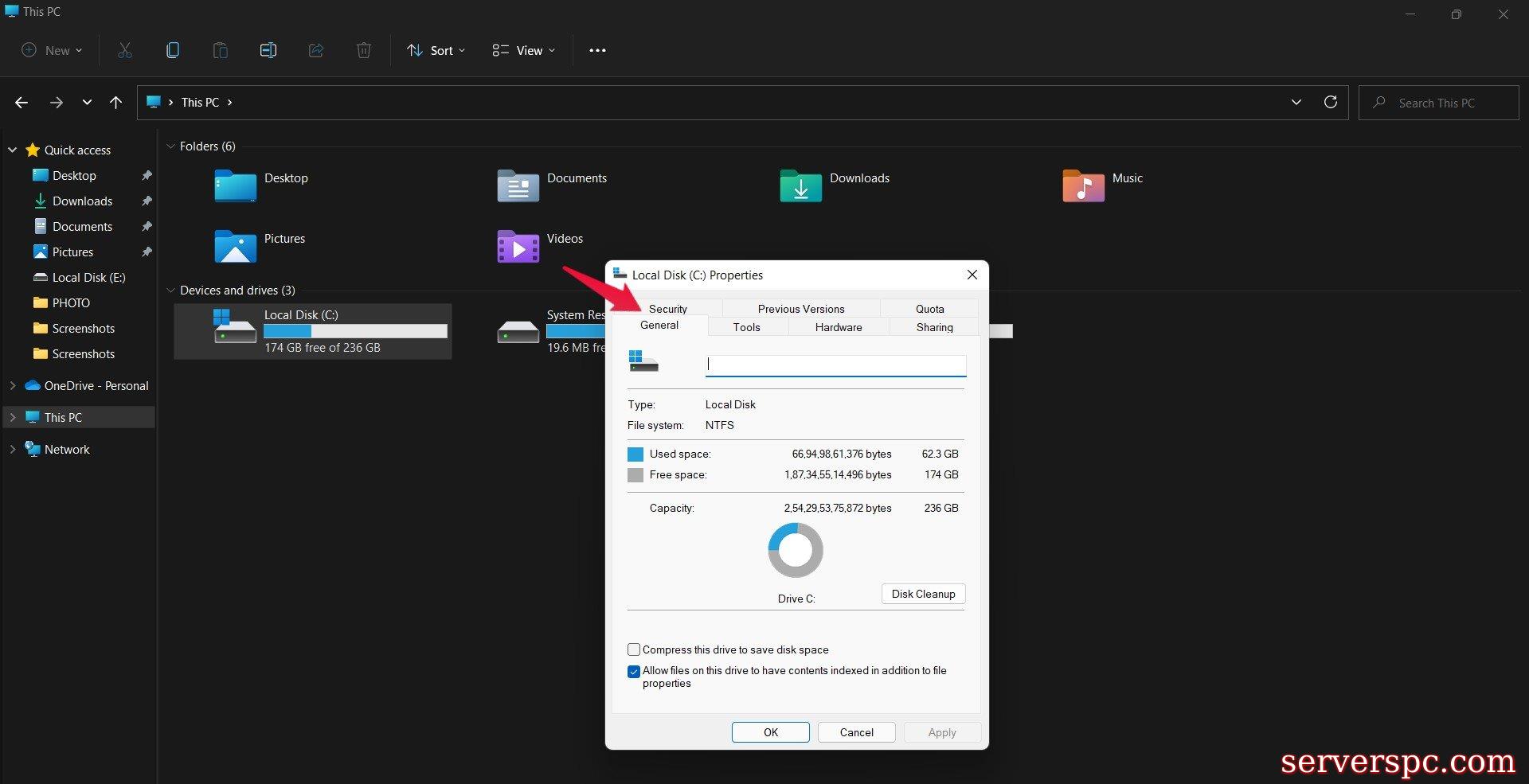Click the Refresh icon beside address bar
The image size is (1529, 784).
[x=1330, y=102]
